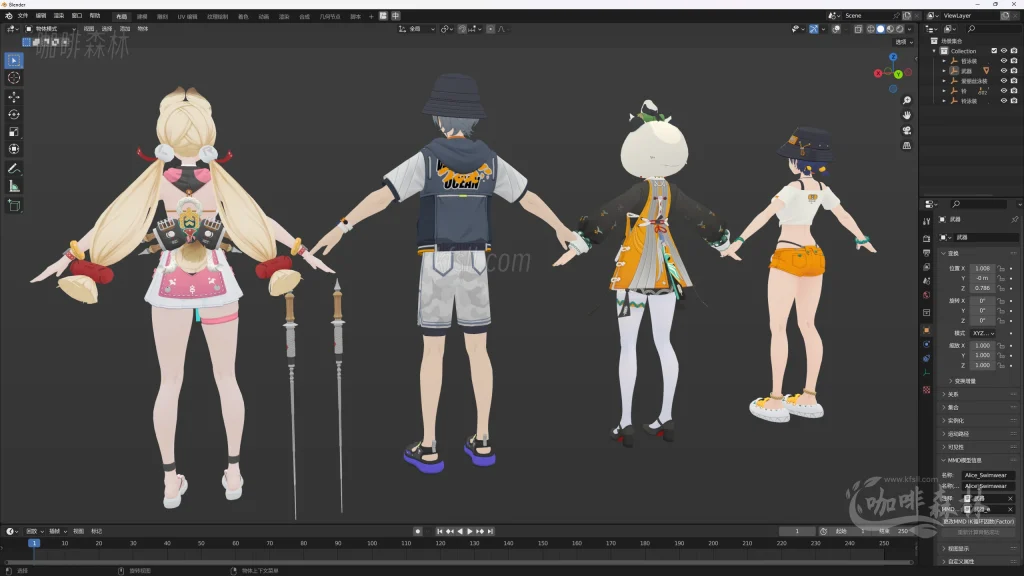Lock the Location X property
Screen dimensions: 1024x576
point(1001,268)
